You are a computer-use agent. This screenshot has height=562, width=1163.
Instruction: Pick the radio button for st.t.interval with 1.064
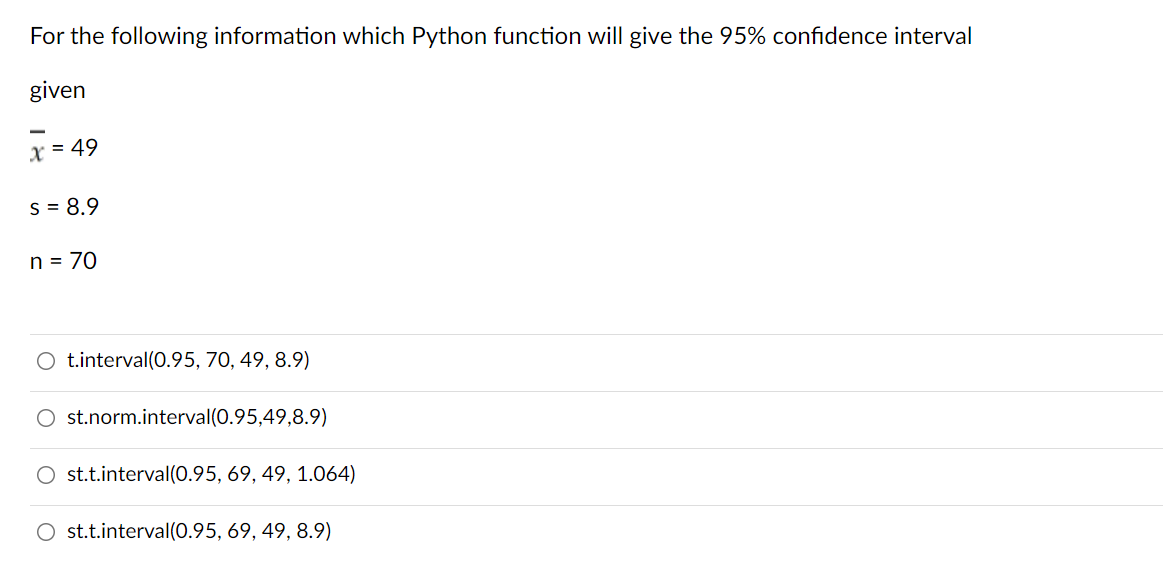[46, 475]
